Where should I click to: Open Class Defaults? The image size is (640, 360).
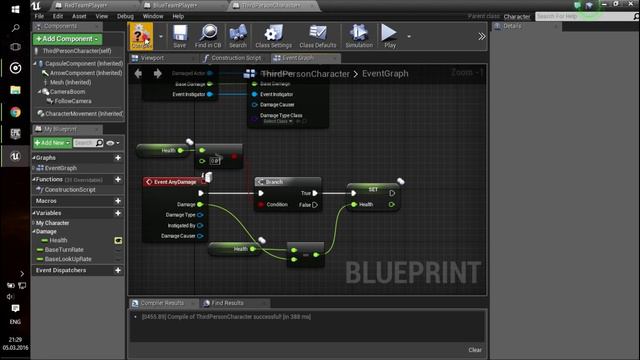point(318,36)
